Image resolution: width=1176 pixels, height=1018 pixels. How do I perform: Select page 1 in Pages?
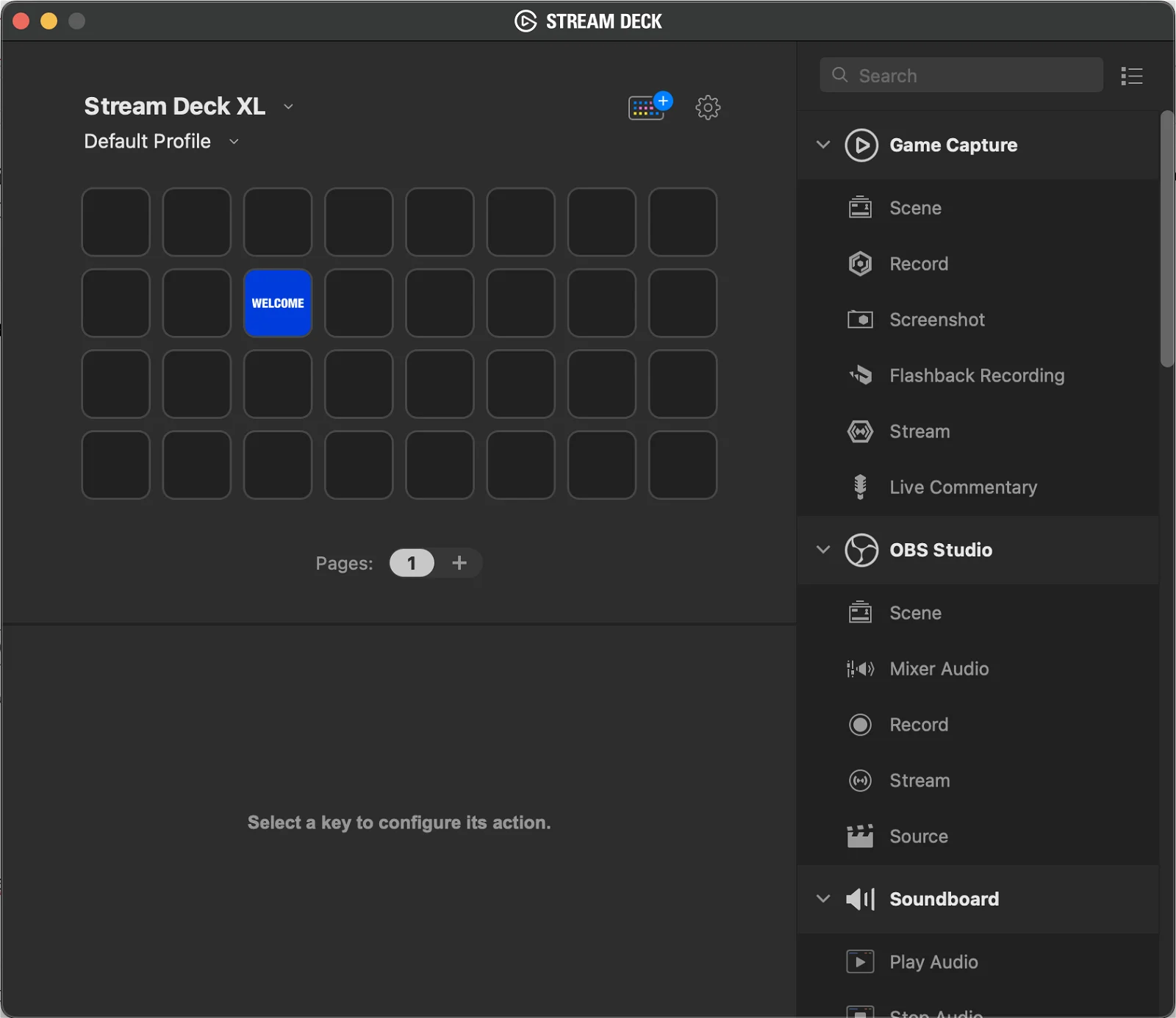pos(412,563)
